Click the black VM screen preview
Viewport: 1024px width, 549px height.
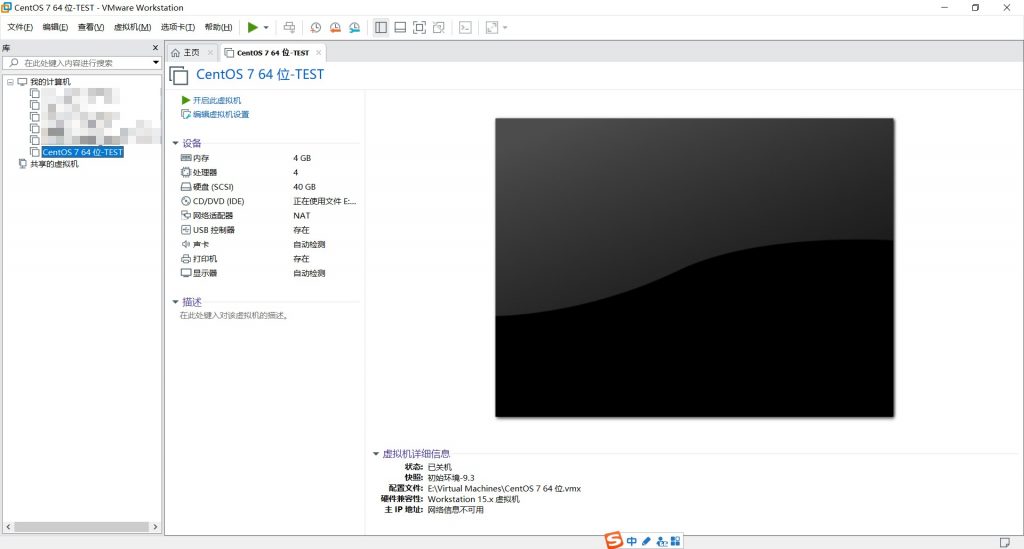point(694,268)
